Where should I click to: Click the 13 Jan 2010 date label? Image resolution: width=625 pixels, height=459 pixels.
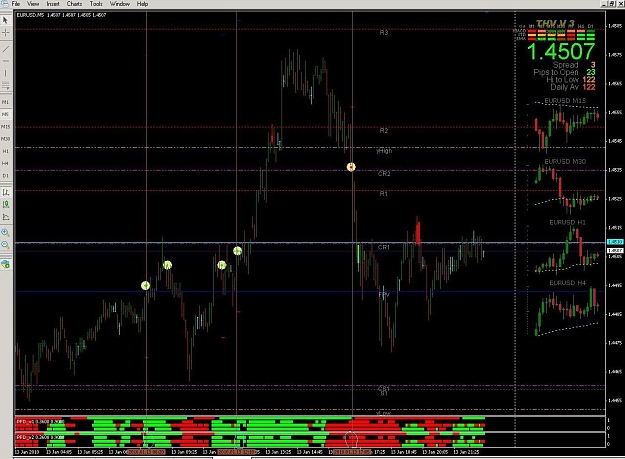[x=27, y=452]
